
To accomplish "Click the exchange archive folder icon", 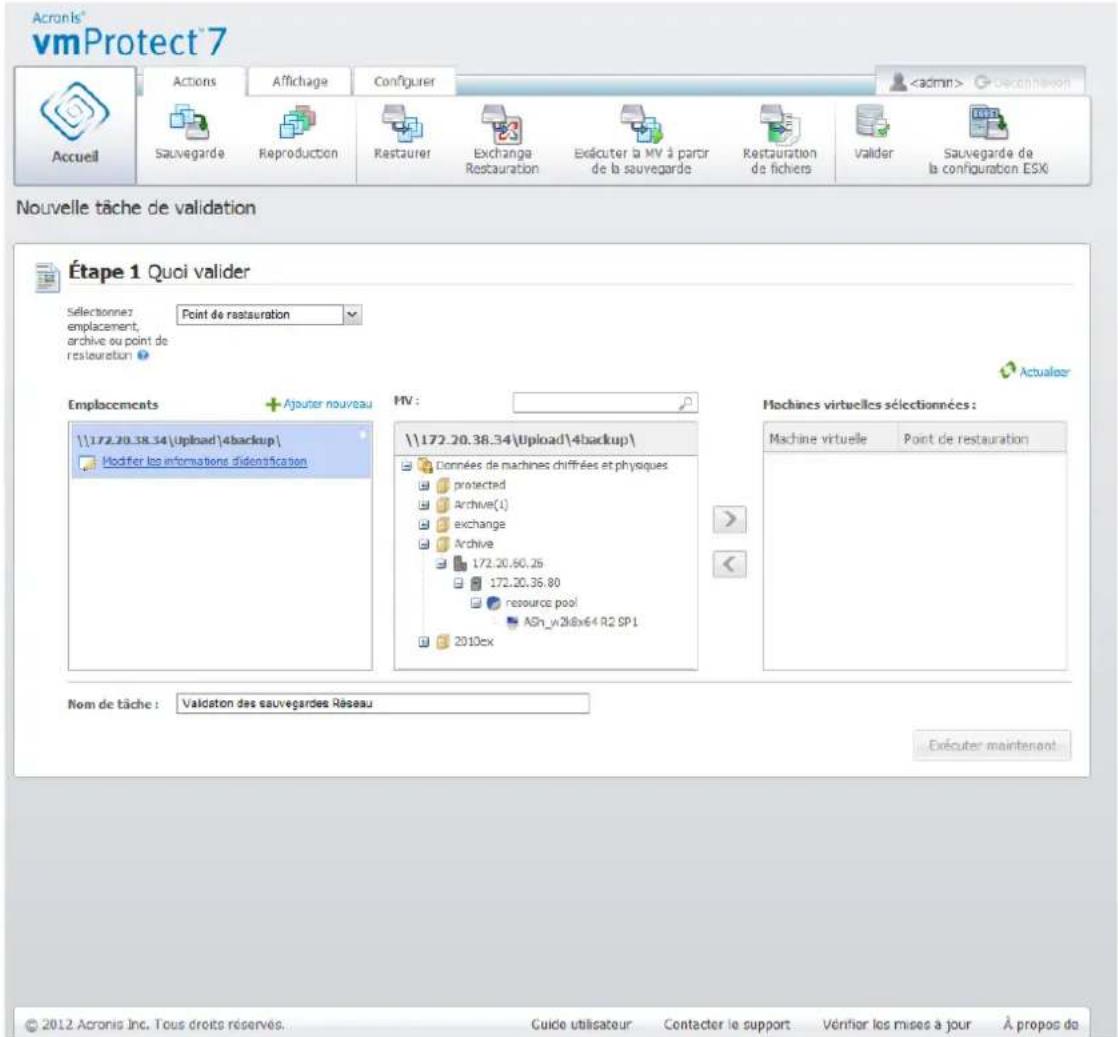I will [x=443, y=524].
